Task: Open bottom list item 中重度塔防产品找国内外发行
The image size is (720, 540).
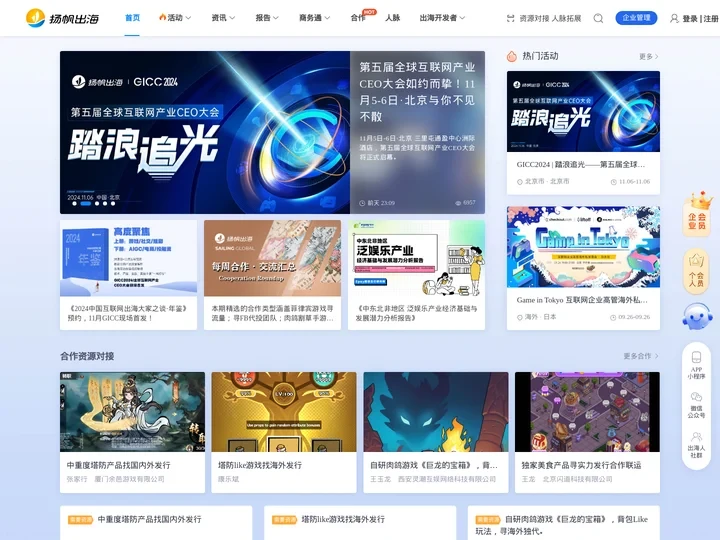Action: click(x=149, y=519)
